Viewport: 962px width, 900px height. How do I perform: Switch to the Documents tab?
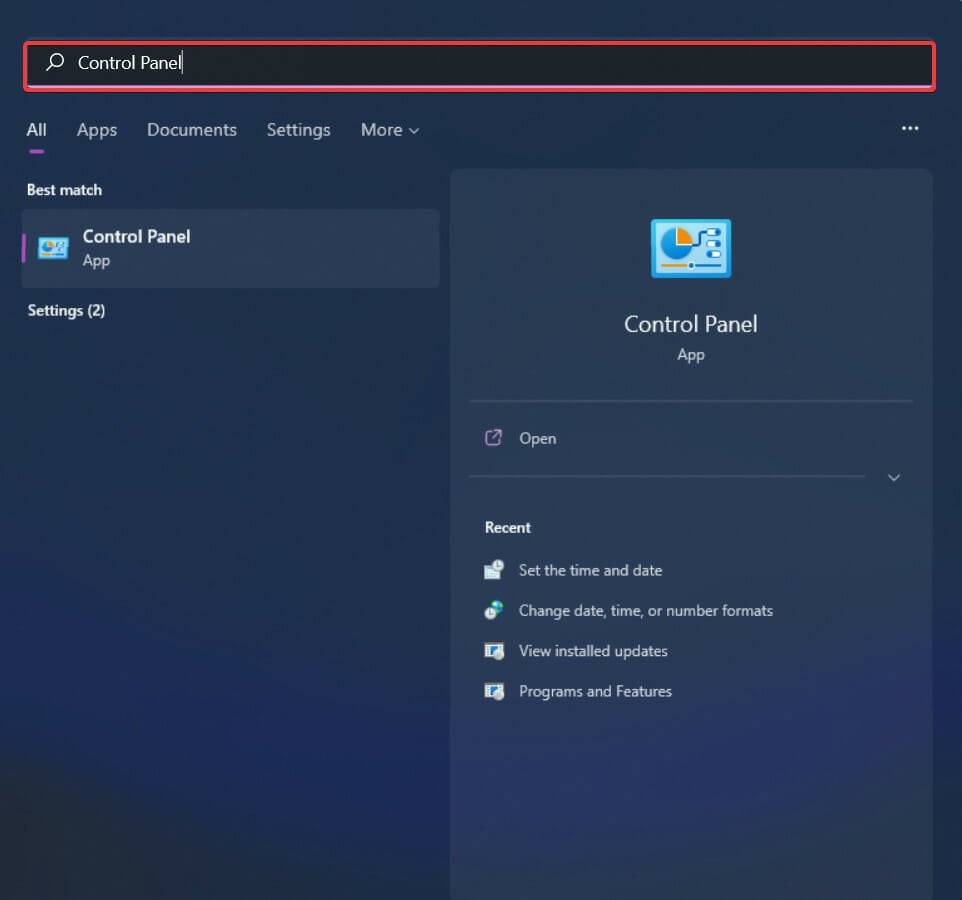tap(192, 130)
